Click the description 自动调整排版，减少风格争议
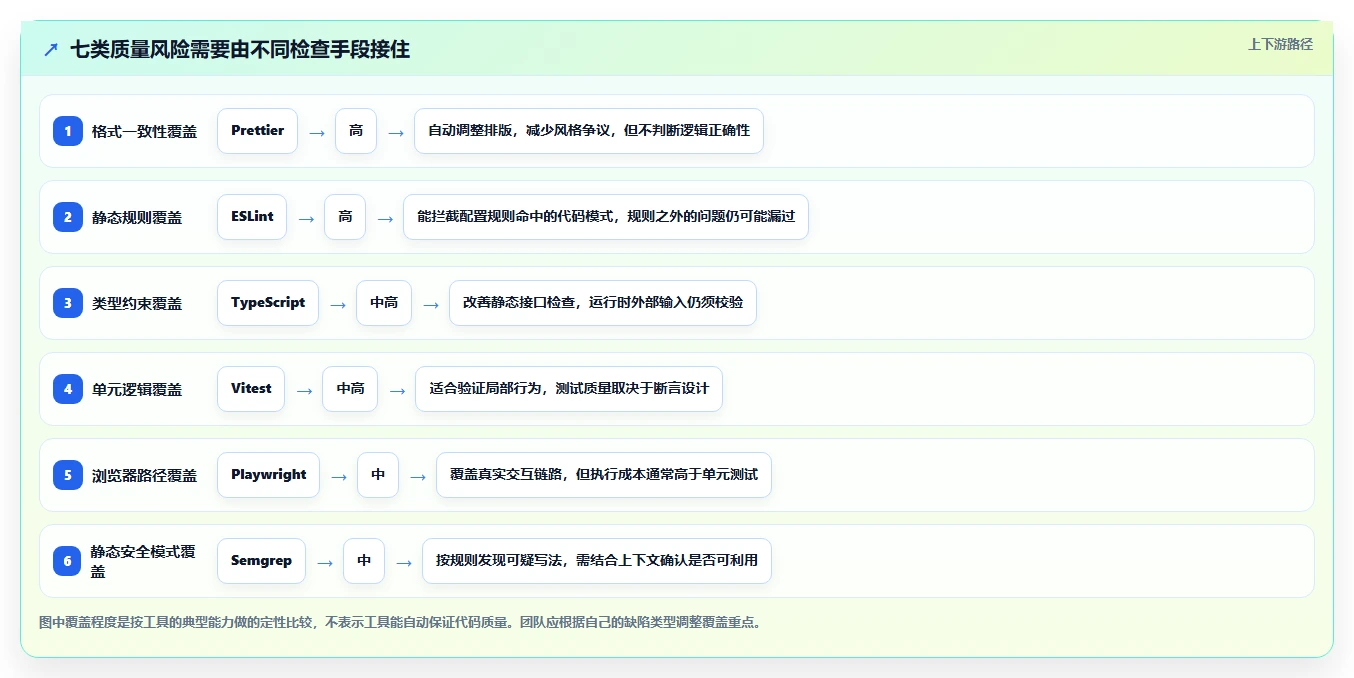 (x=589, y=131)
